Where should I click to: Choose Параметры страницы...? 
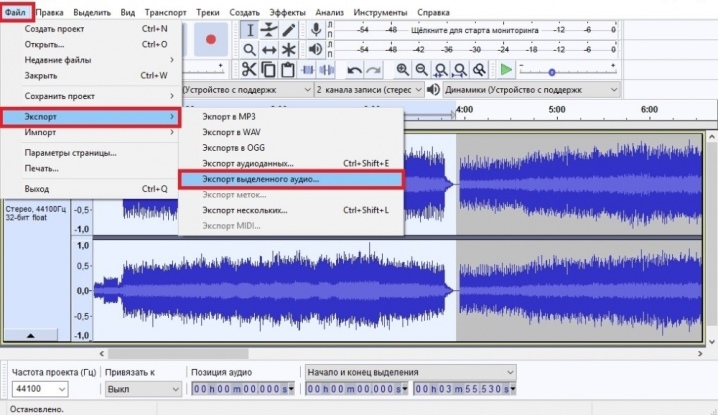click(91, 153)
